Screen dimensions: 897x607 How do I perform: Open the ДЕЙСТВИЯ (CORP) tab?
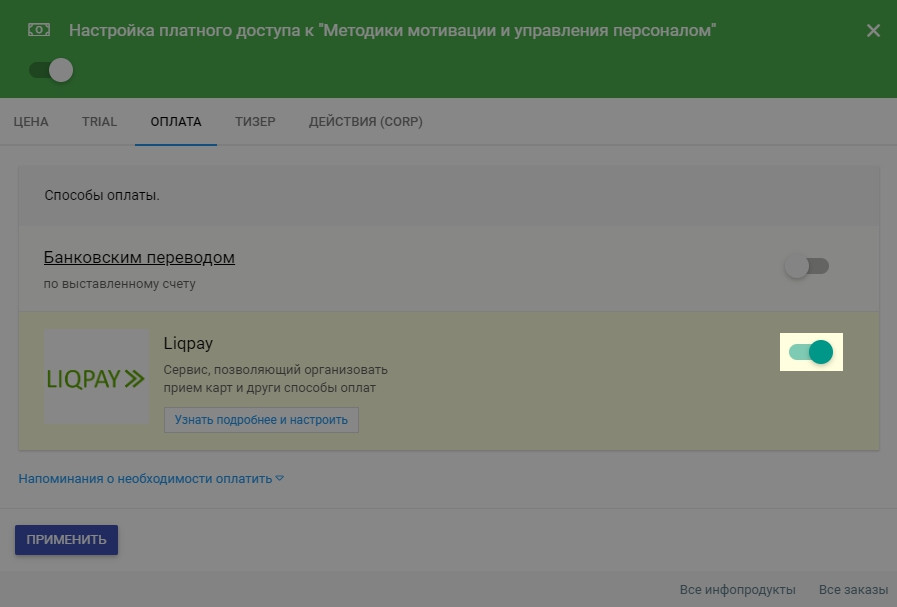[x=365, y=122]
